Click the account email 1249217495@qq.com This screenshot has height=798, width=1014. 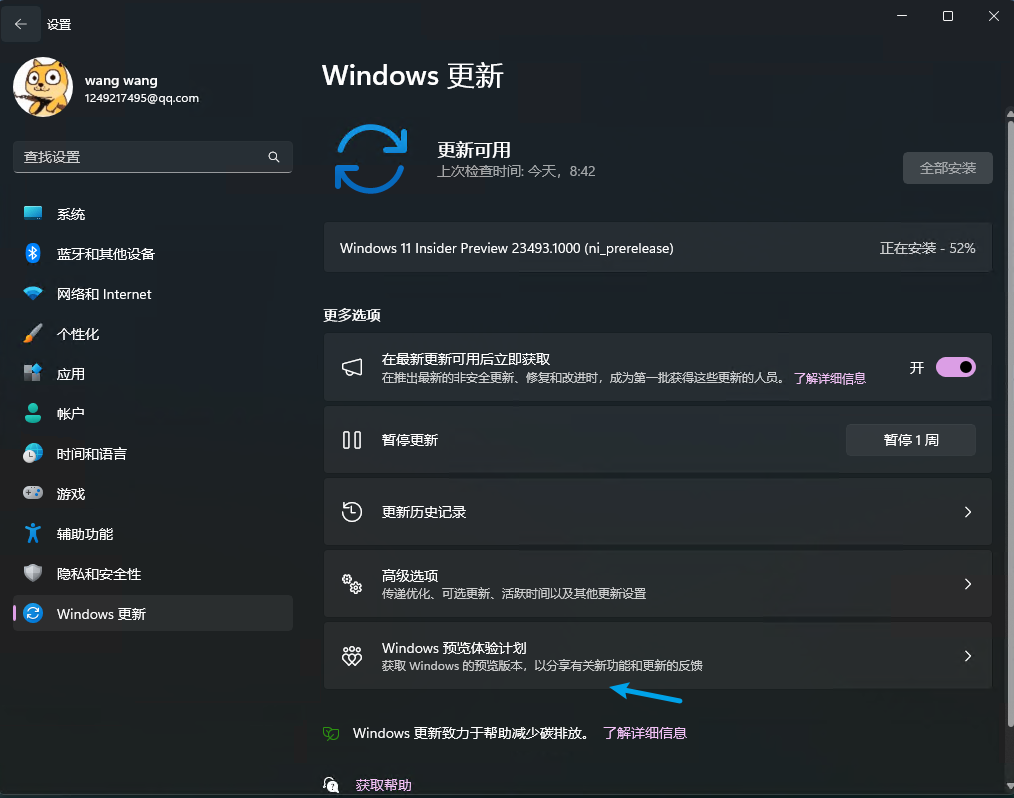142,98
